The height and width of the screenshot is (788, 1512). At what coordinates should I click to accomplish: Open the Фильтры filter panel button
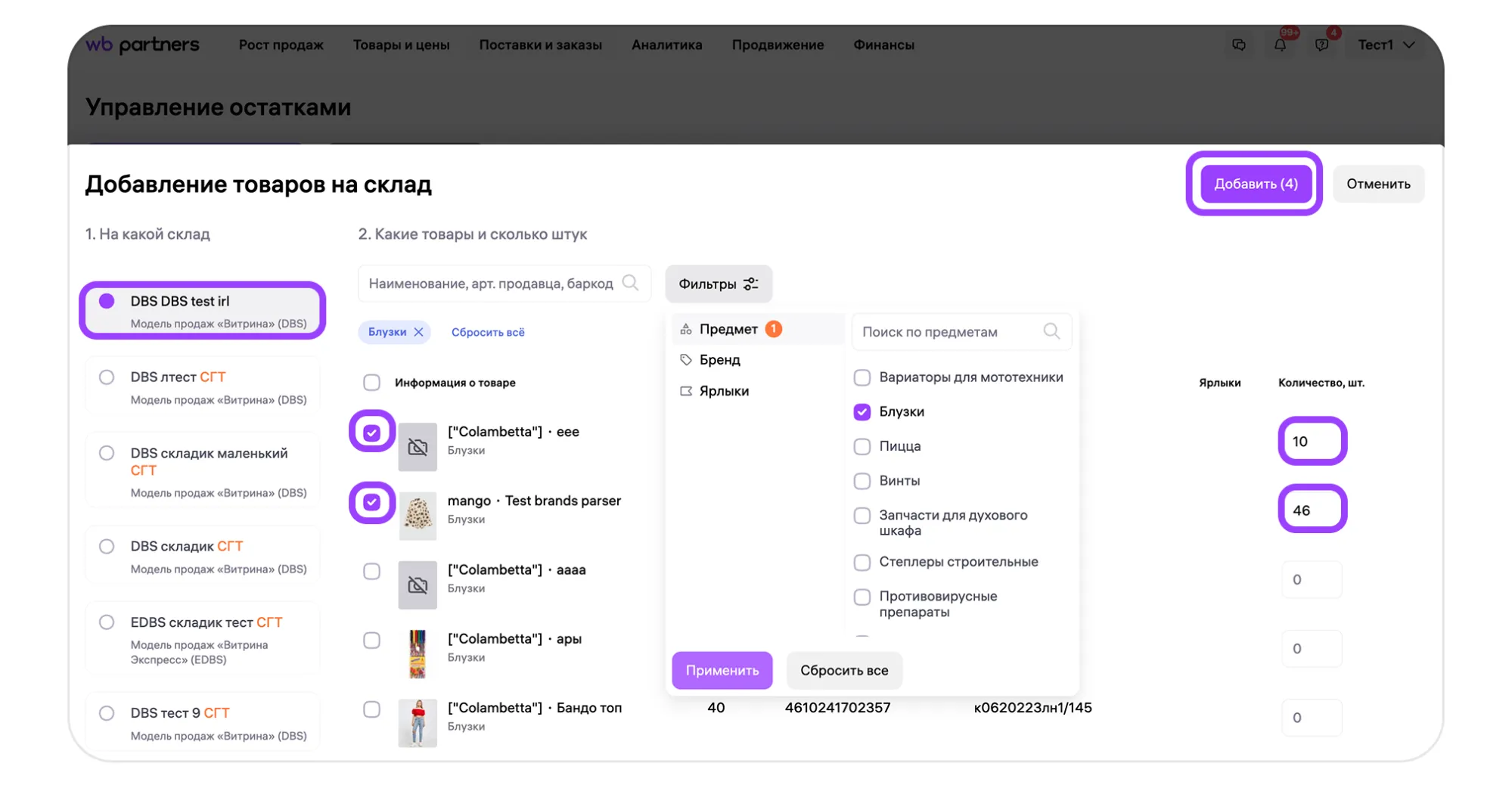coord(718,284)
